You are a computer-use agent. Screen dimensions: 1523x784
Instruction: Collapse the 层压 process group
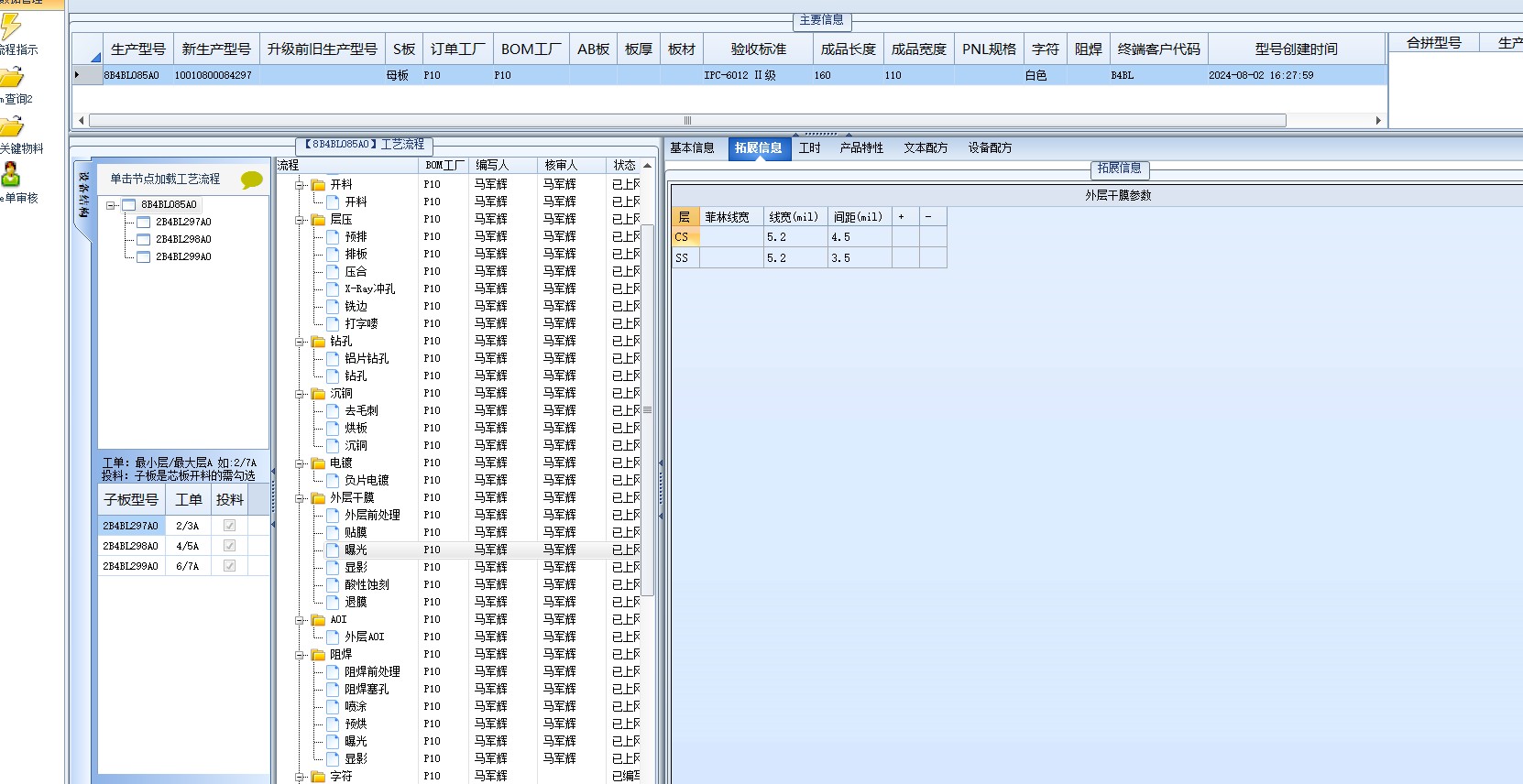pos(300,220)
